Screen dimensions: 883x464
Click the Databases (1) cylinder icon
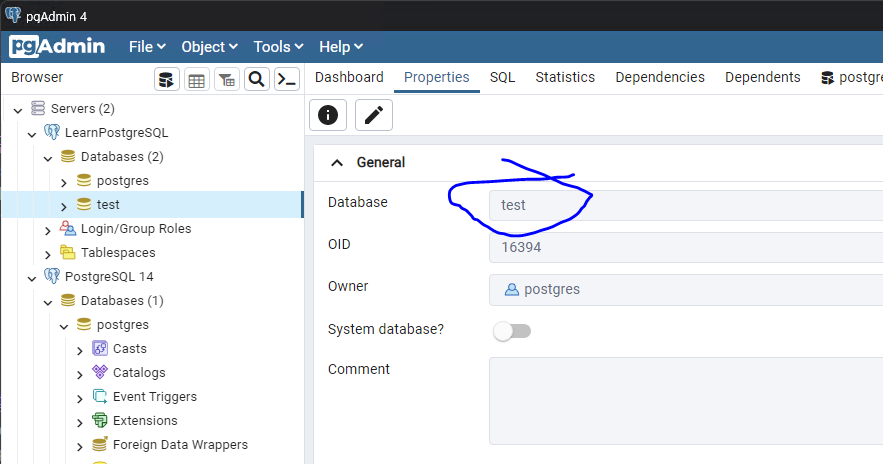(68, 300)
